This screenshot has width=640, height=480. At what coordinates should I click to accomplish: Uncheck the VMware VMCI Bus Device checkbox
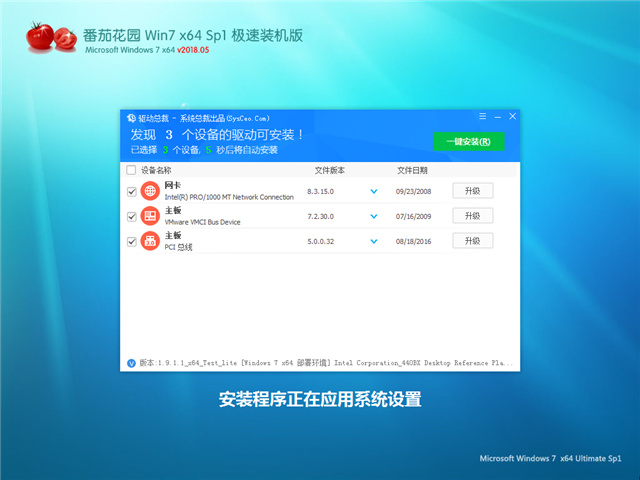coord(131,216)
